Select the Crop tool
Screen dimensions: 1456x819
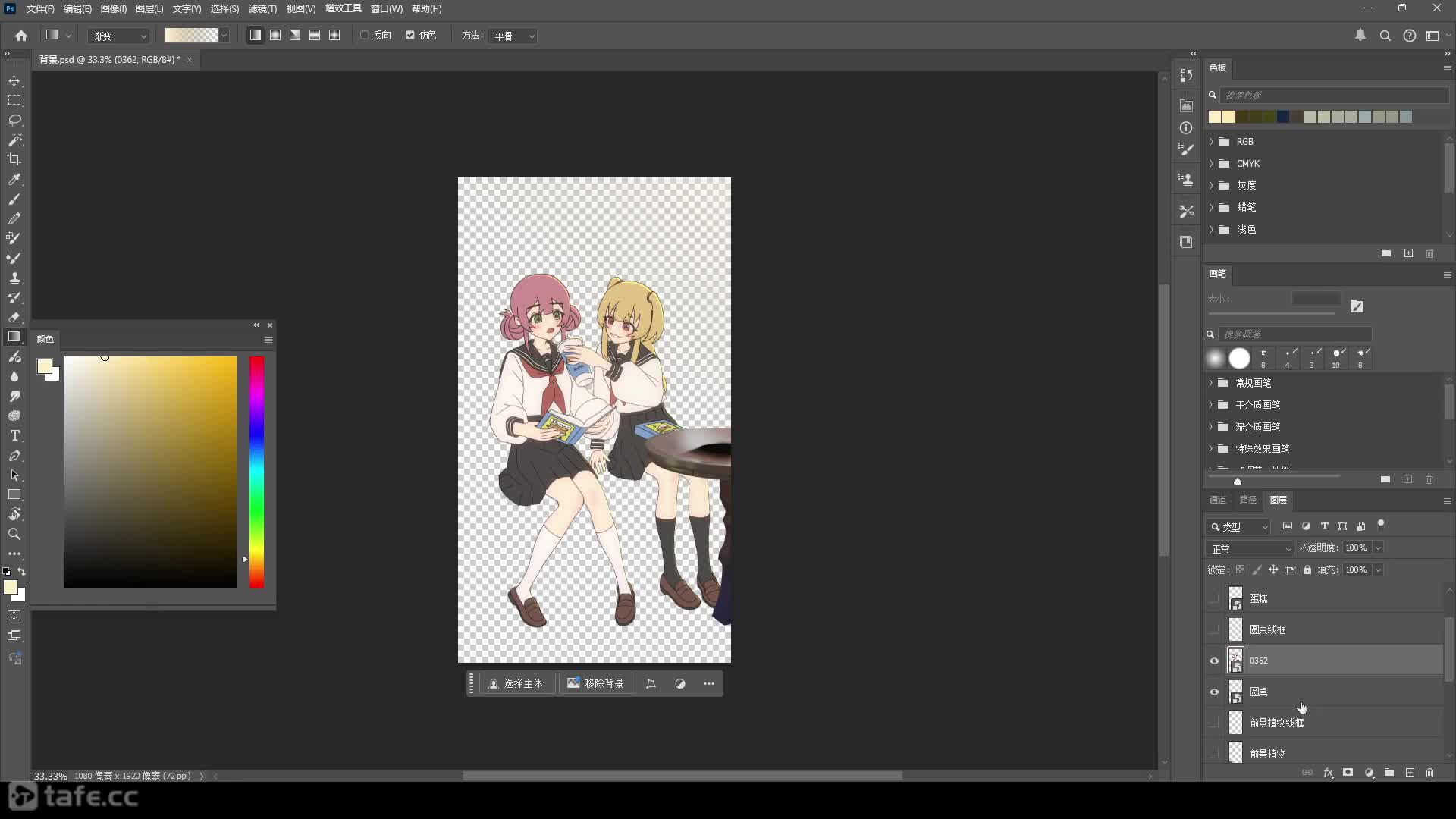tap(14, 159)
